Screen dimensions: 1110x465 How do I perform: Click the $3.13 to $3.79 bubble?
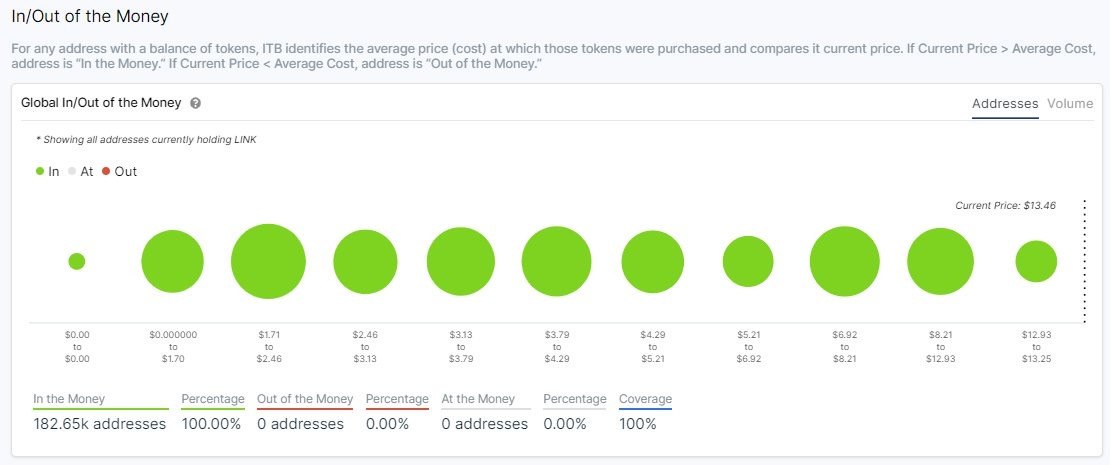461,261
